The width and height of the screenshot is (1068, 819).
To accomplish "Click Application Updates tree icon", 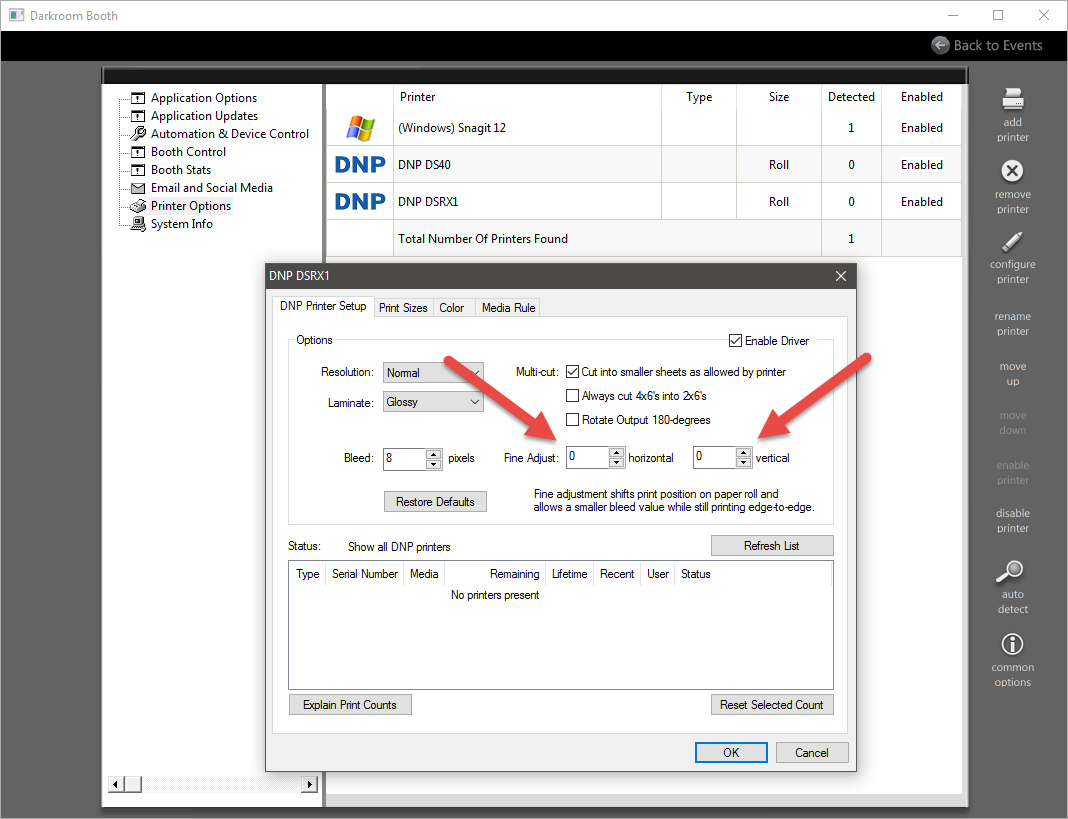I will click(x=138, y=116).
